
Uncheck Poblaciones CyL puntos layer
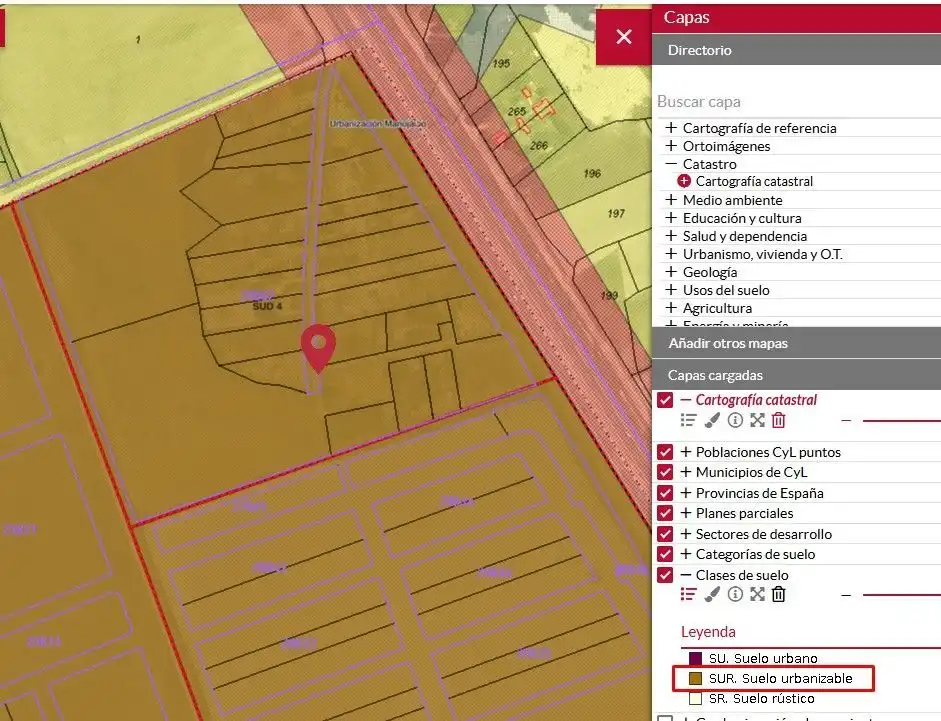tap(665, 452)
